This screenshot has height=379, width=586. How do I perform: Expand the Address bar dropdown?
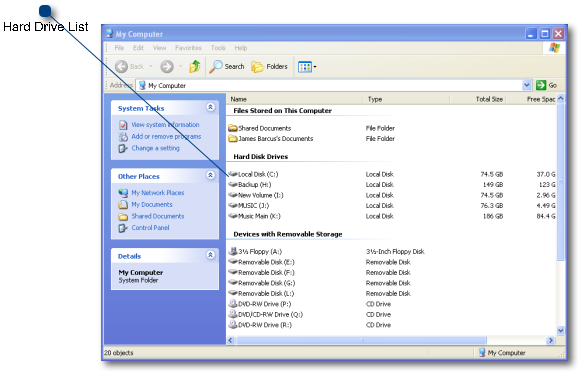tap(526, 85)
